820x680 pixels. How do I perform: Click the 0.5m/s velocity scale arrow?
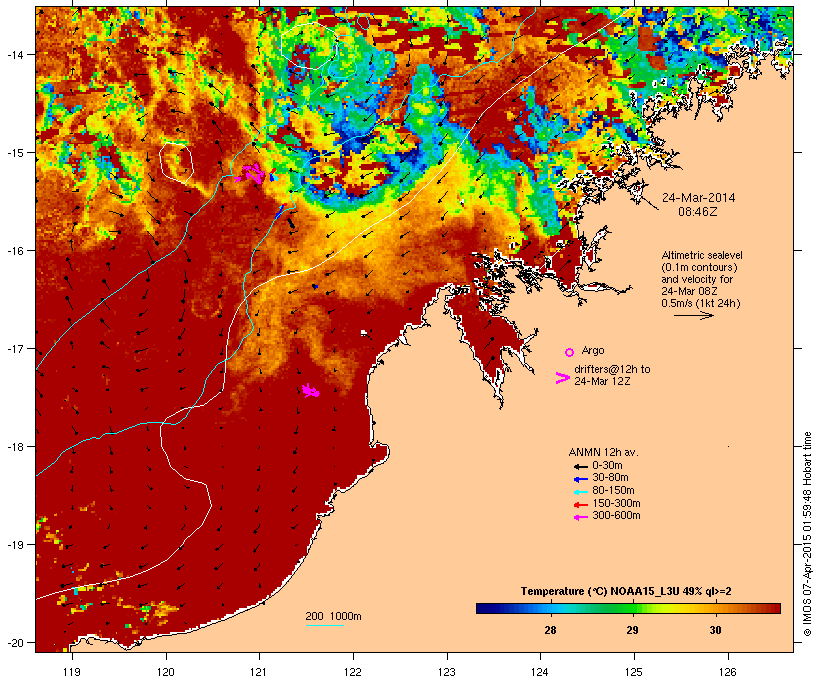pyautogui.click(x=693, y=315)
